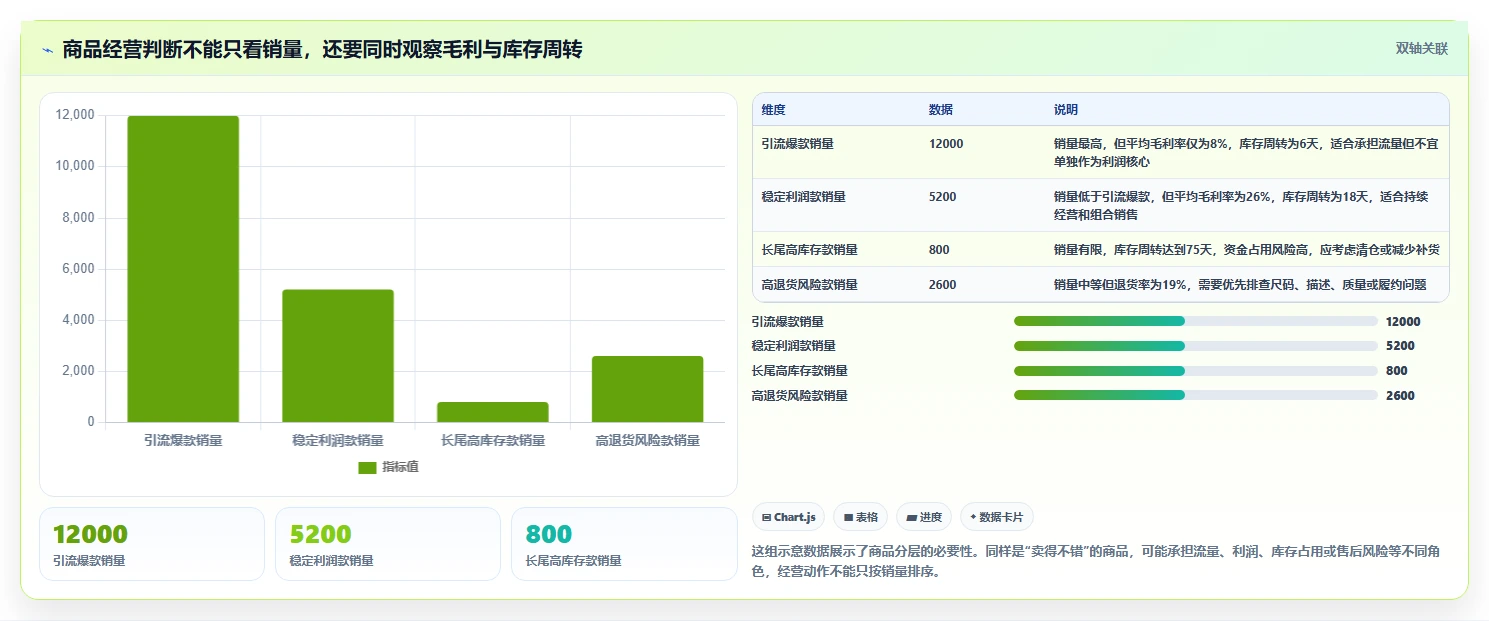Select the 数据卡片 chip
The image size is (1489, 621).
[996, 517]
